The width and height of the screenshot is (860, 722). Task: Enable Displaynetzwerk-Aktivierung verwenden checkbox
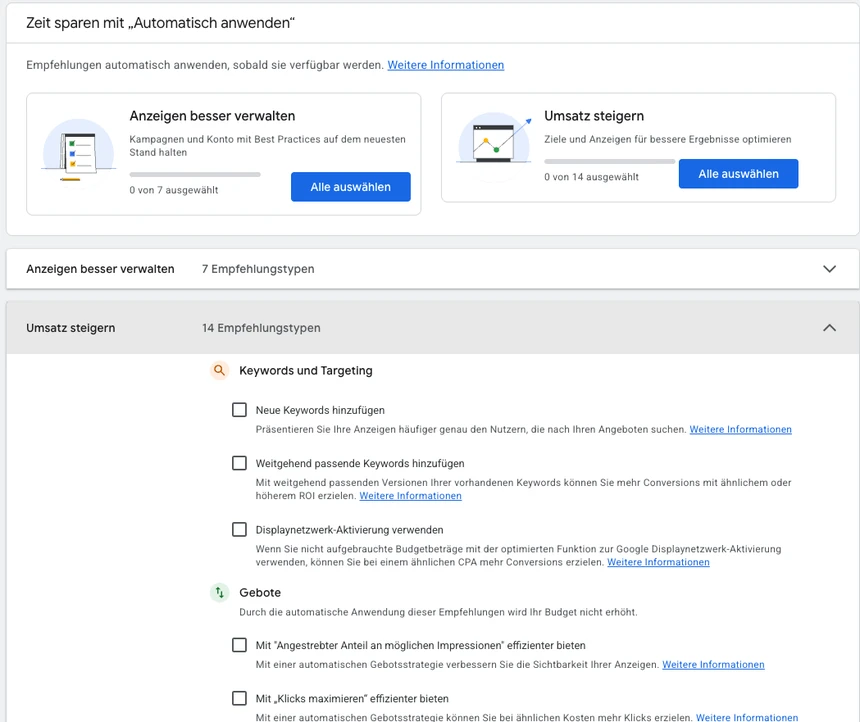coord(239,529)
